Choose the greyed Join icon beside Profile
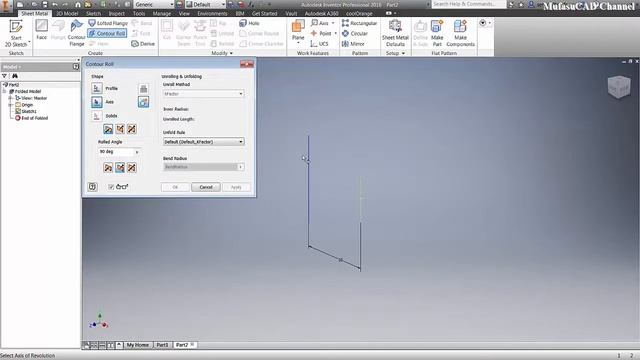The image size is (640, 360). tap(143, 89)
